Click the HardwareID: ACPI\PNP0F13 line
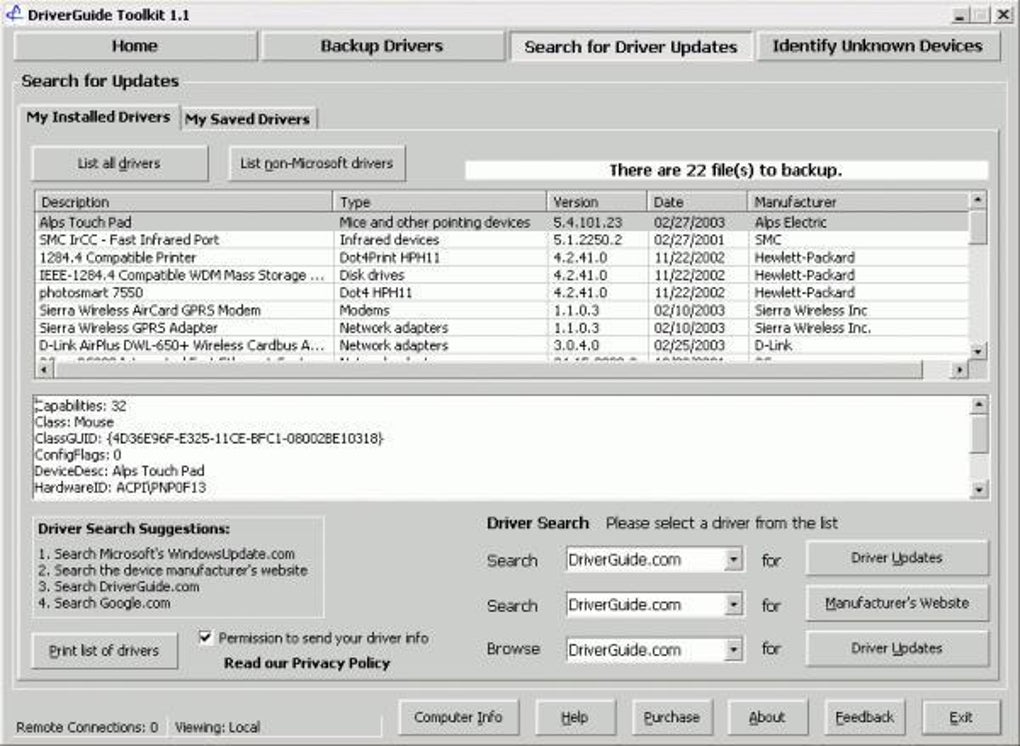 [120, 487]
